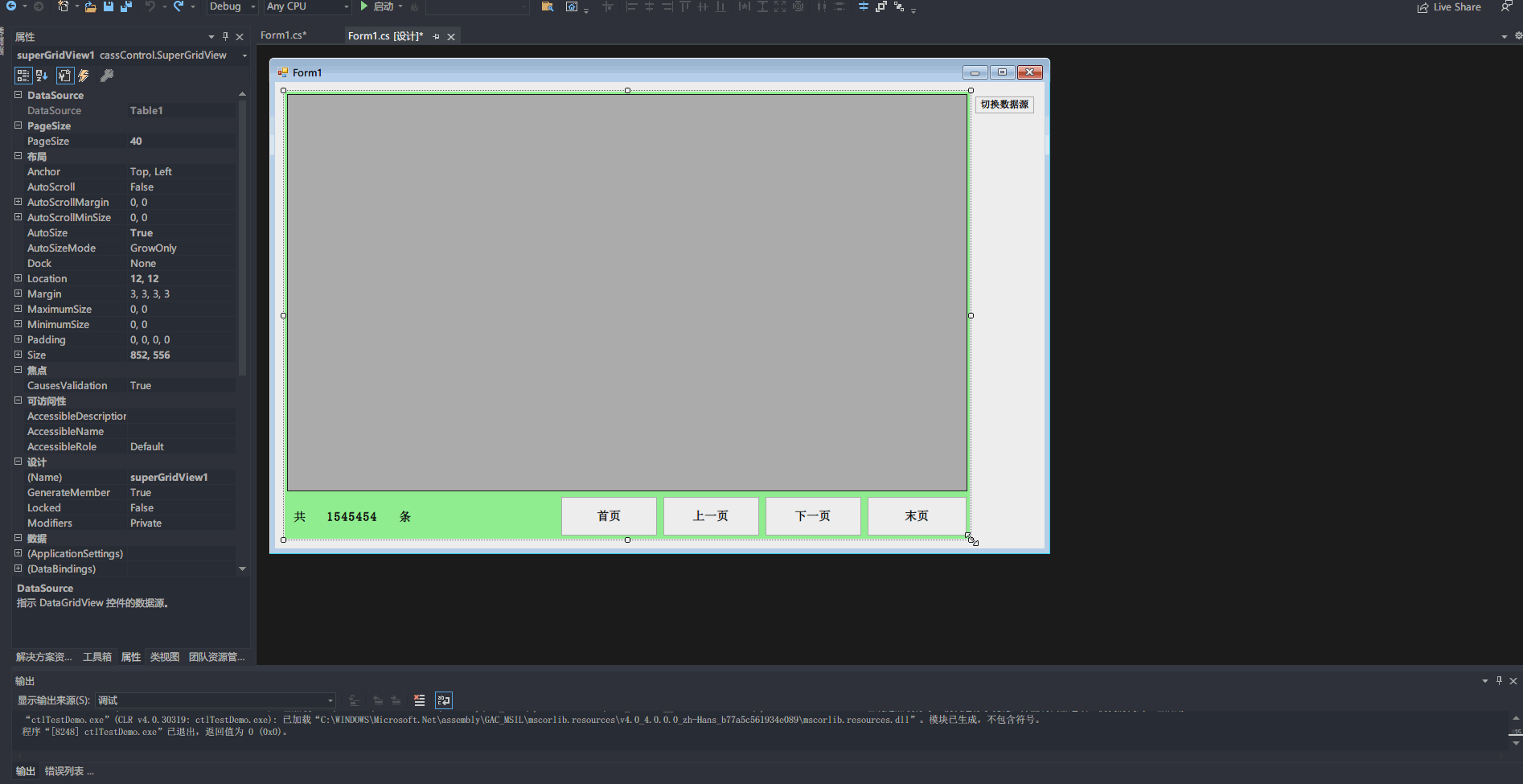1523x784 pixels.
Task: Expand the (ApplicationSettings) property
Action: [x=18, y=553]
